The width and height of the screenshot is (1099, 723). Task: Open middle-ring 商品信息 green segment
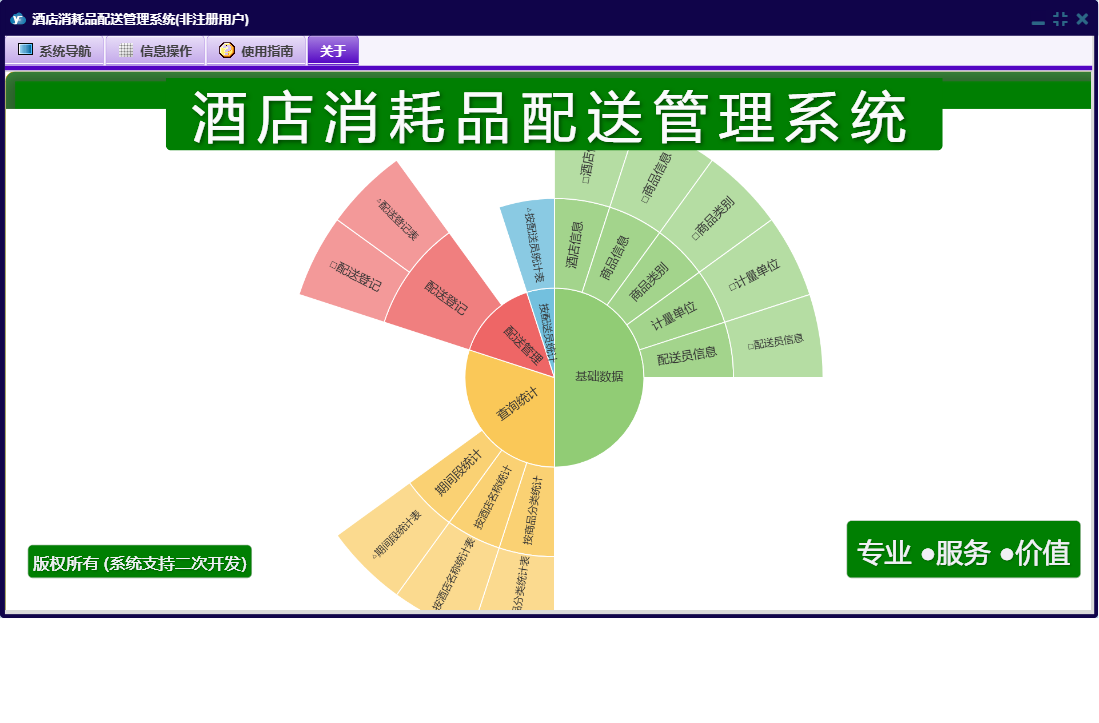click(x=615, y=258)
